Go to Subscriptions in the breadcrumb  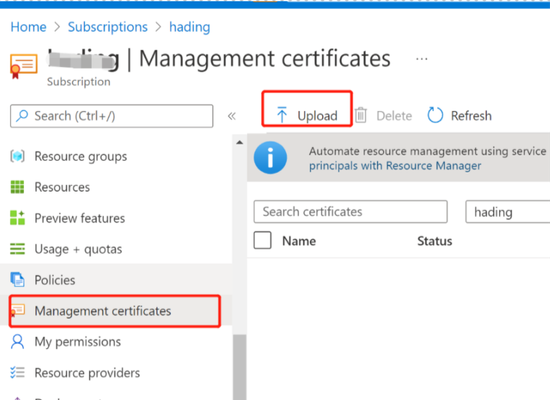coord(108,27)
